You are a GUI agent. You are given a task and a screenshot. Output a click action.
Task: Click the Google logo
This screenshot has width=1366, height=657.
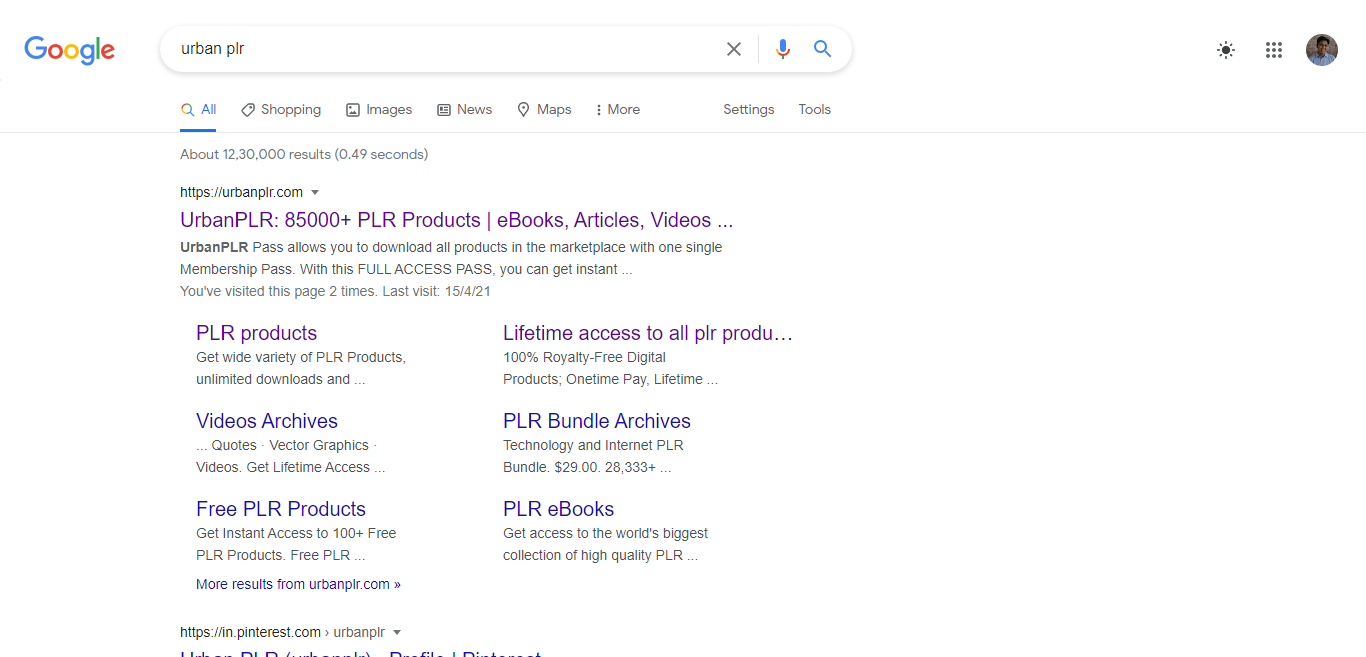(x=69, y=49)
